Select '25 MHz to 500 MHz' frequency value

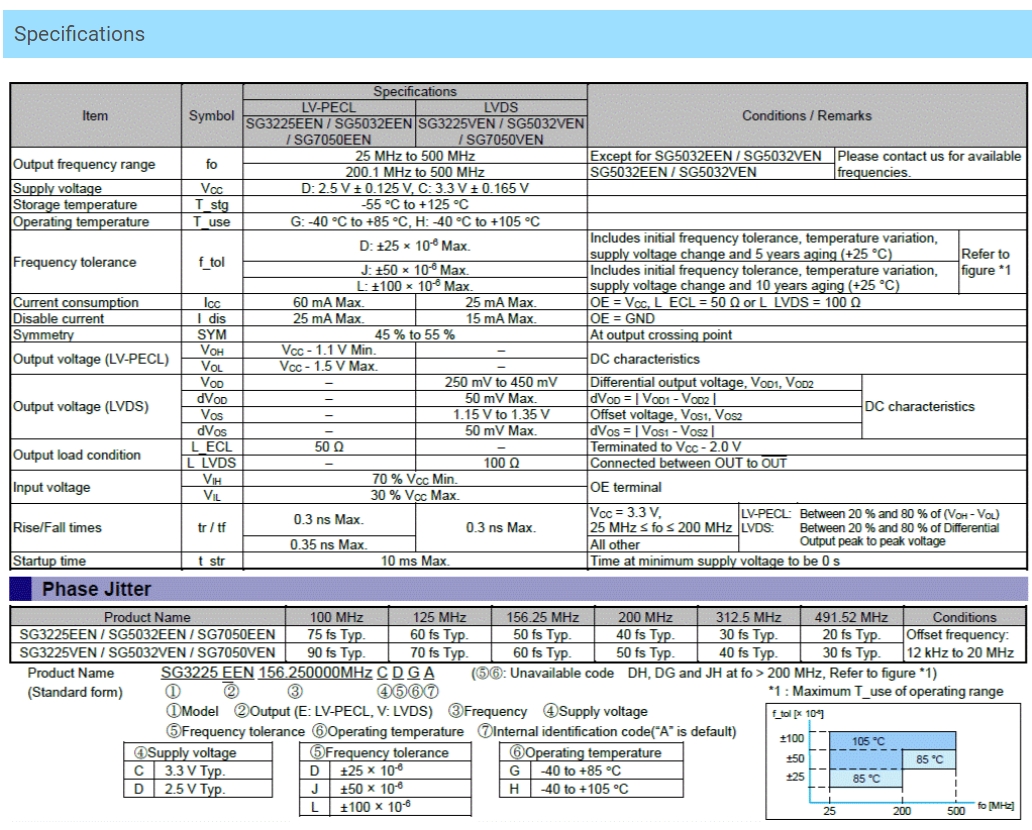click(x=415, y=156)
